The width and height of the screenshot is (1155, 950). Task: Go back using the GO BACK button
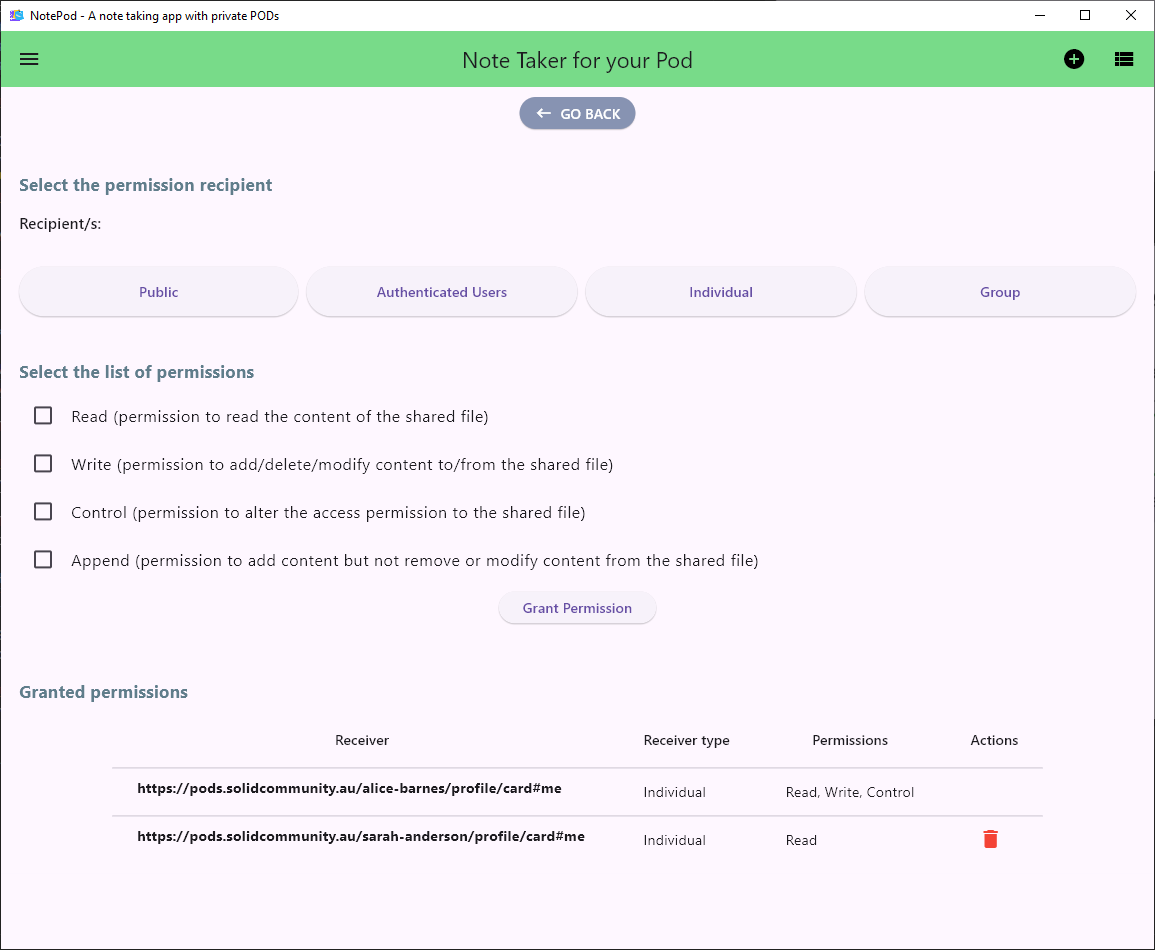coord(577,114)
